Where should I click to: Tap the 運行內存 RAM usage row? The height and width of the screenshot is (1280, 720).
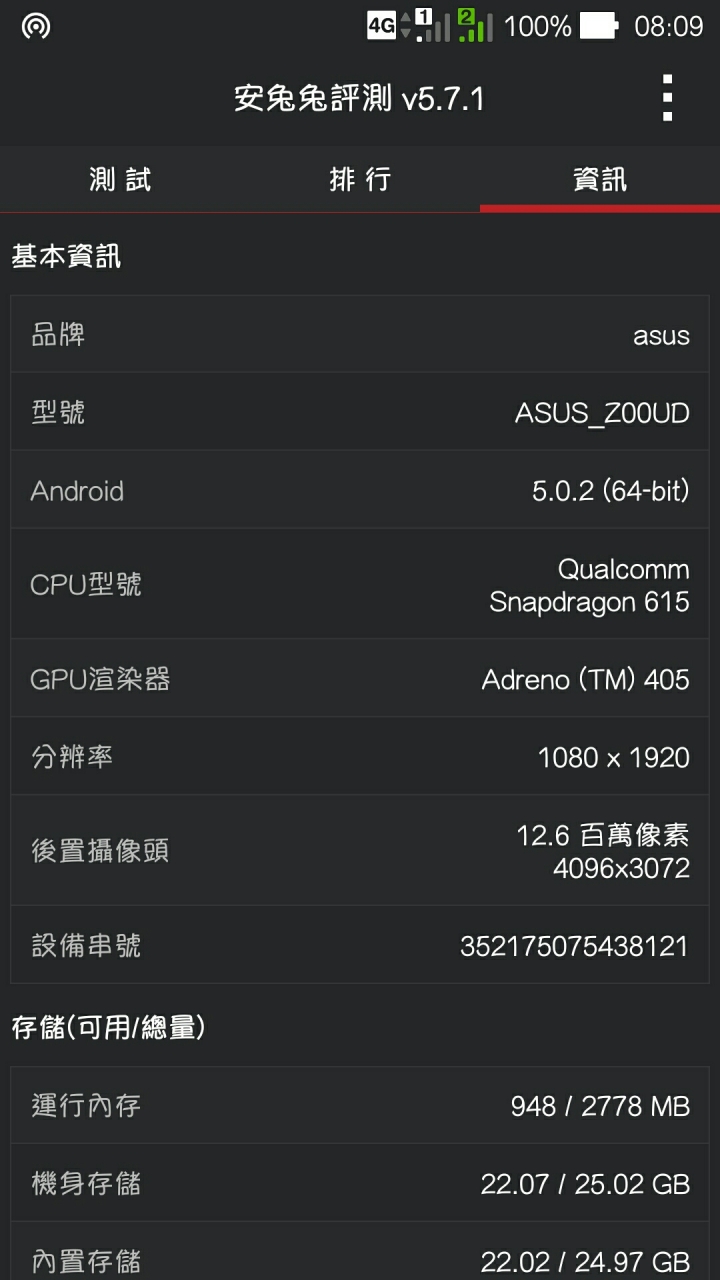(360, 1105)
